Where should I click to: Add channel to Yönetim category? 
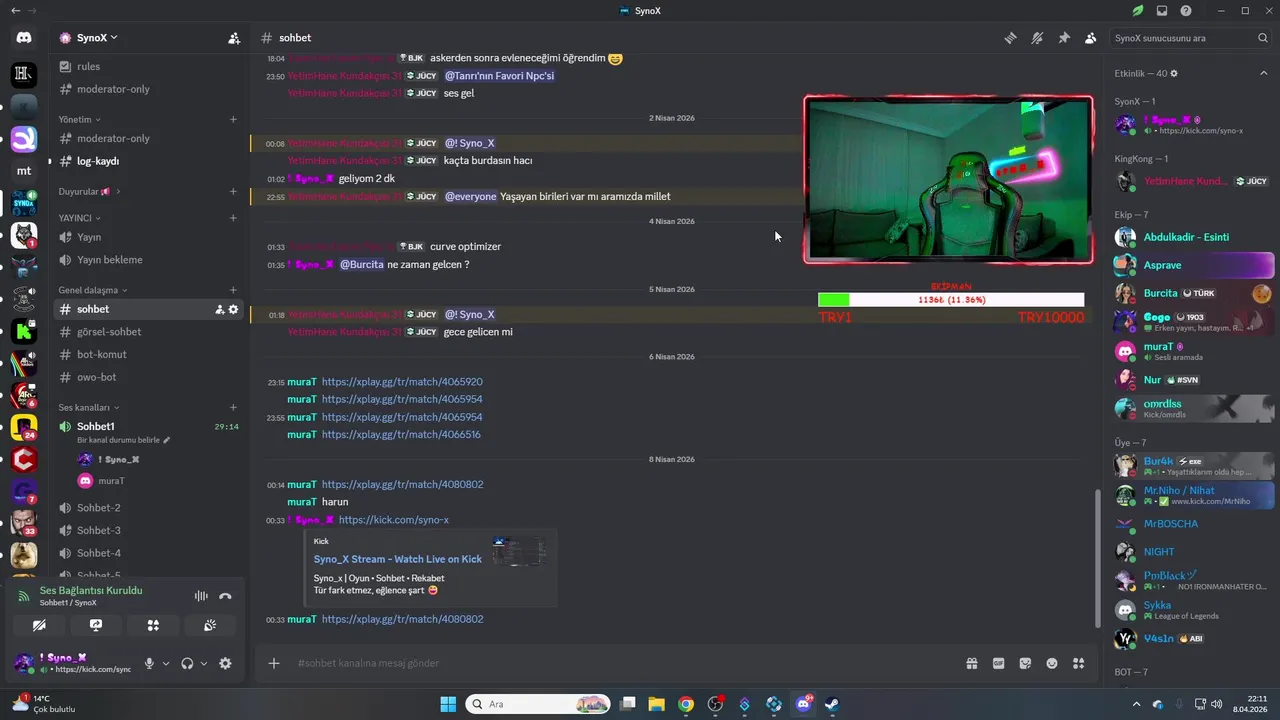pyautogui.click(x=233, y=119)
